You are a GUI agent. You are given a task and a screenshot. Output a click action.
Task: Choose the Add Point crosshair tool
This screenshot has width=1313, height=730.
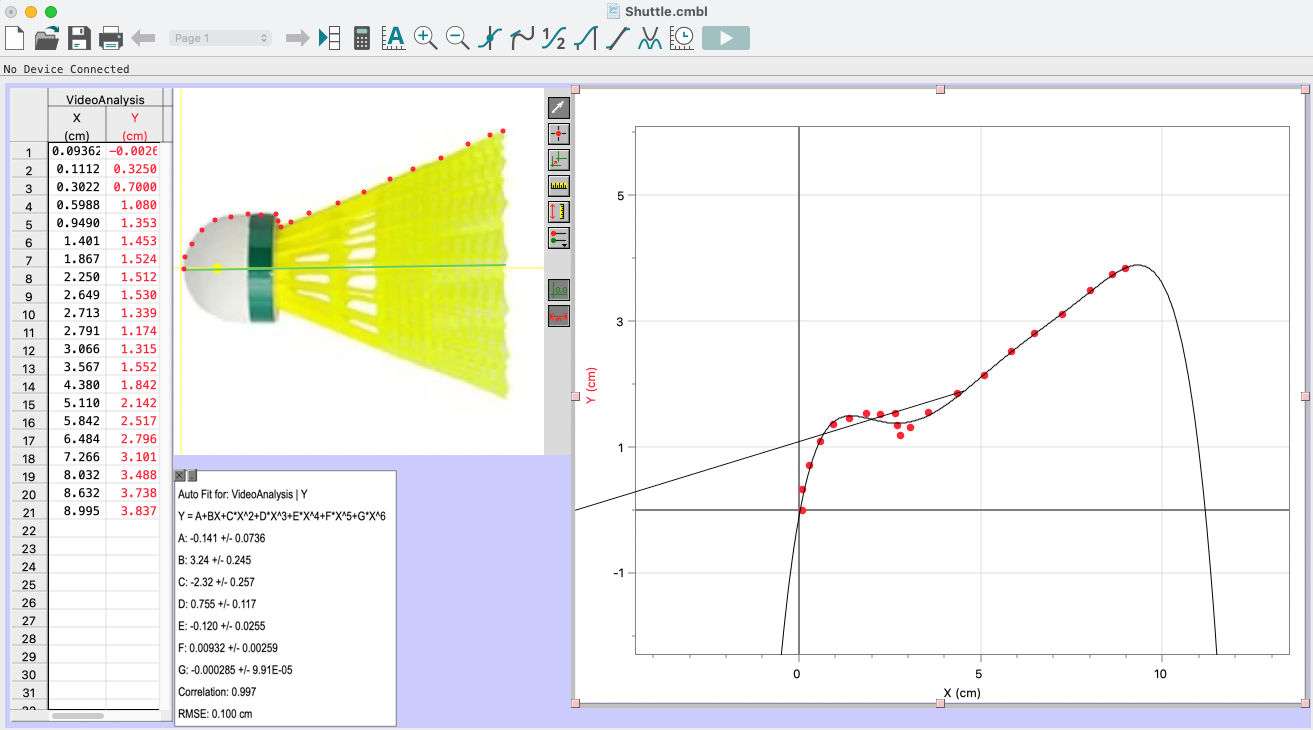point(559,133)
